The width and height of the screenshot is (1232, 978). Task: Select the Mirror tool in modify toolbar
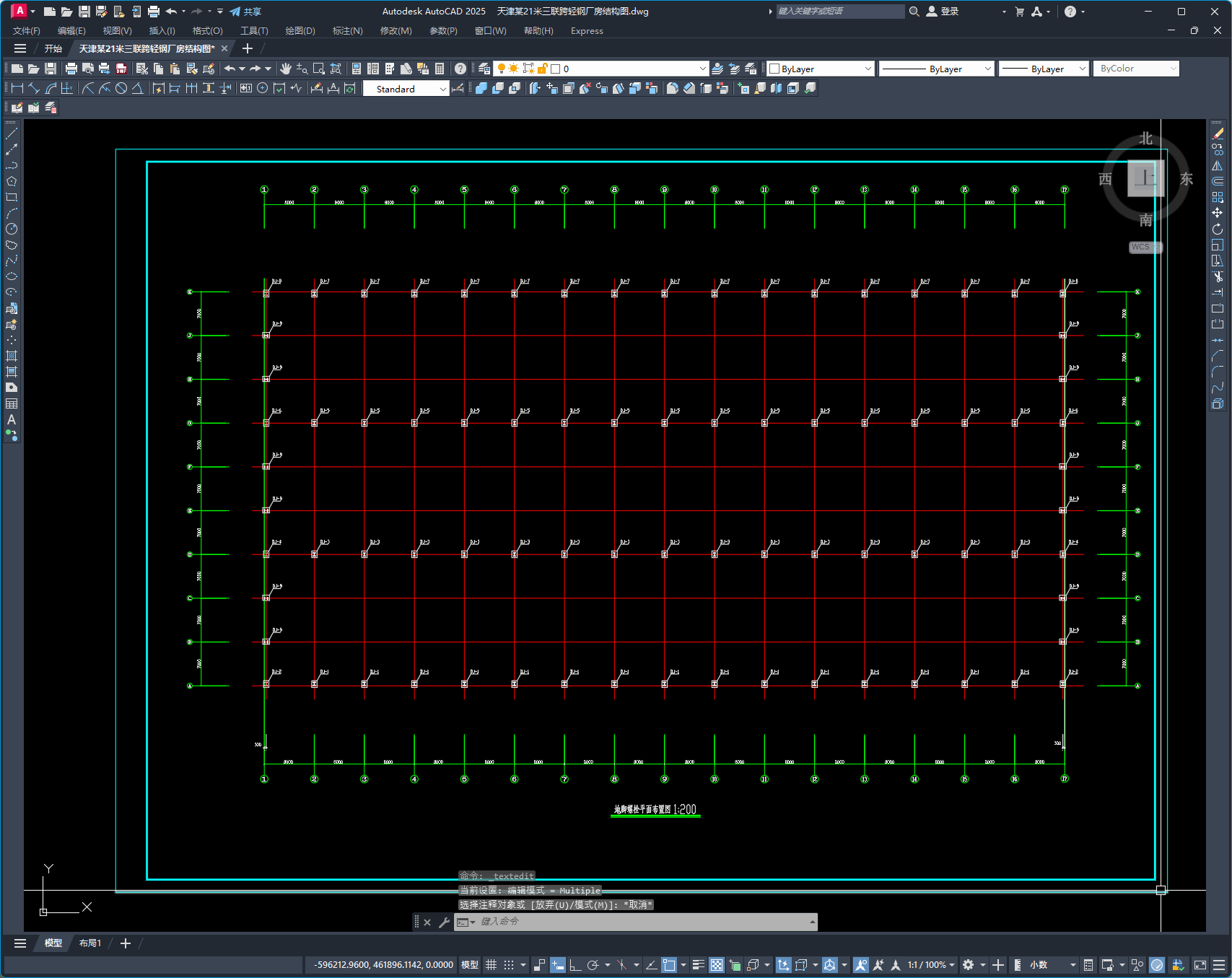(x=1218, y=166)
